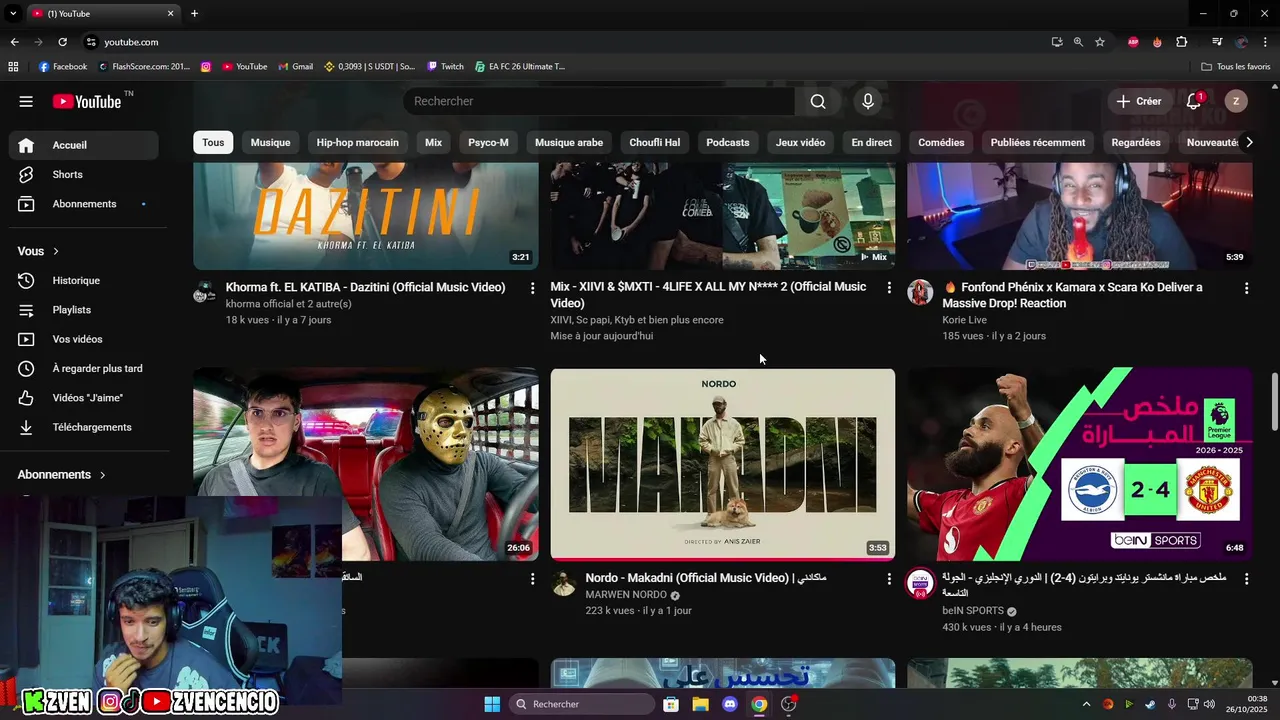This screenshot has height=720, width=1280.
Task: Expand the Vous section
Action: (x=39, y=251)
